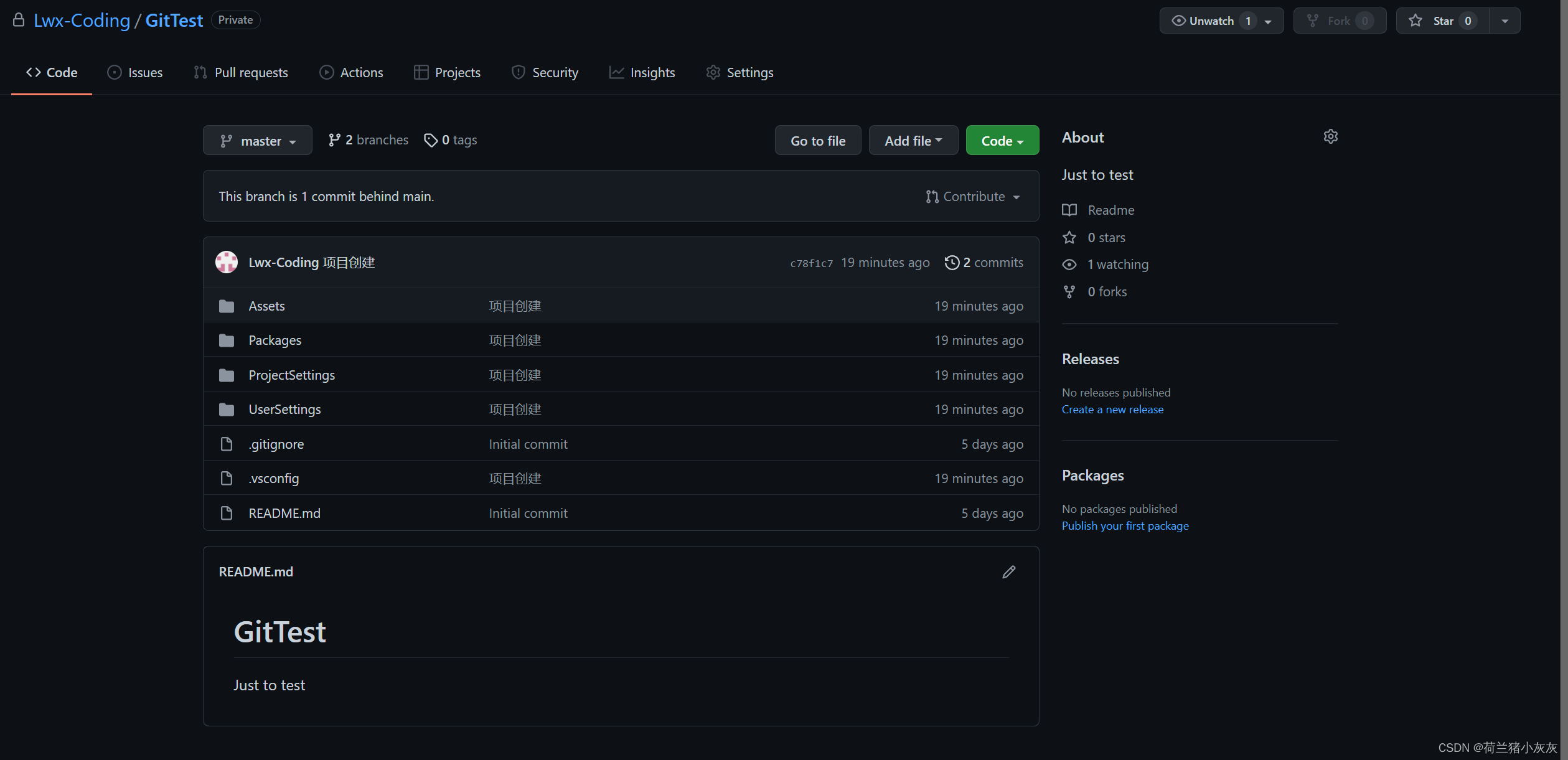The width and height of the screenshot is (1568, 760).
Task: Click the README.md file icon in list
Action: [227, 513]
